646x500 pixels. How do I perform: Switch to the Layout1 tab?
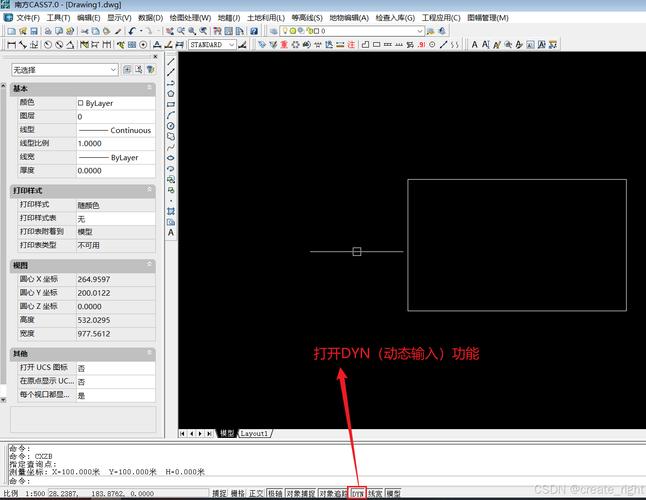tap(254, 433)
